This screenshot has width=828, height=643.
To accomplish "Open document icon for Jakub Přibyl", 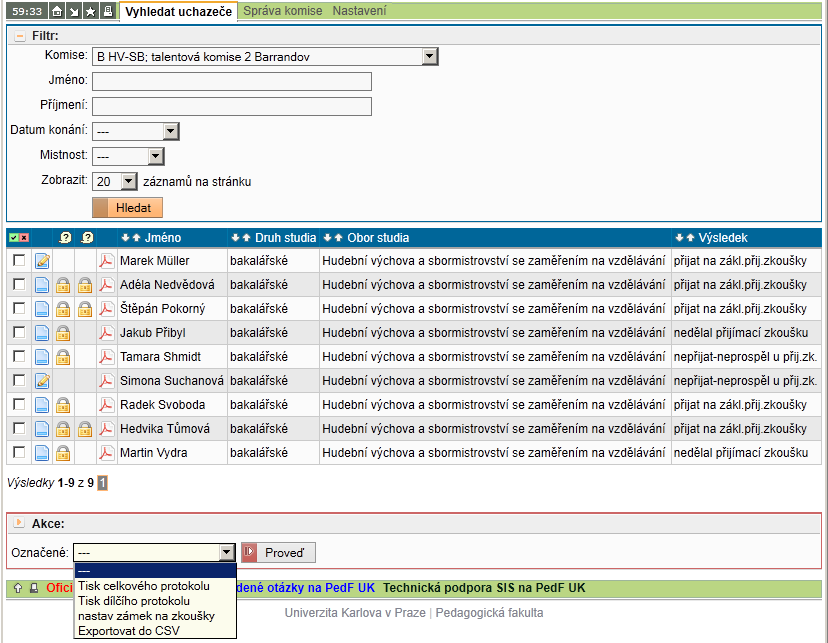I will (x=42, y=333).
